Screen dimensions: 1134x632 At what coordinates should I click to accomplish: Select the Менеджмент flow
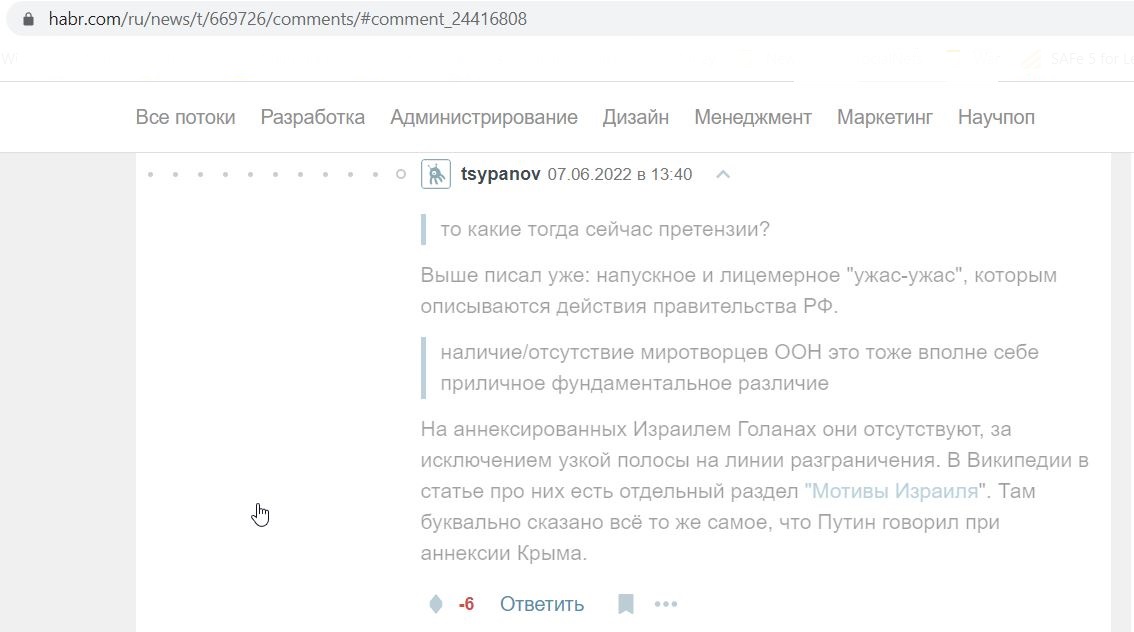tap(753, 117)
